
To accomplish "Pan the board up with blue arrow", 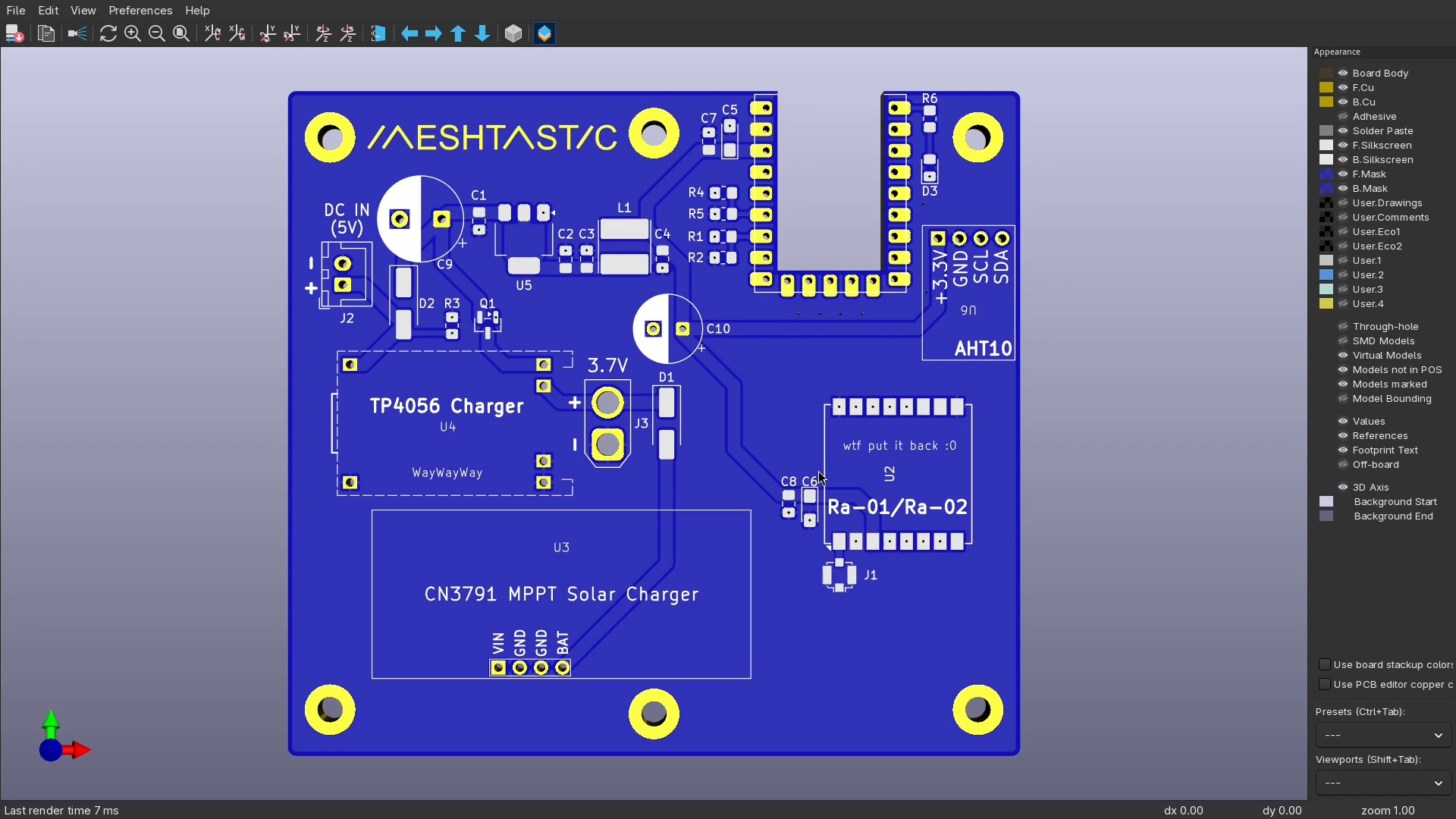I will (458, 33).
